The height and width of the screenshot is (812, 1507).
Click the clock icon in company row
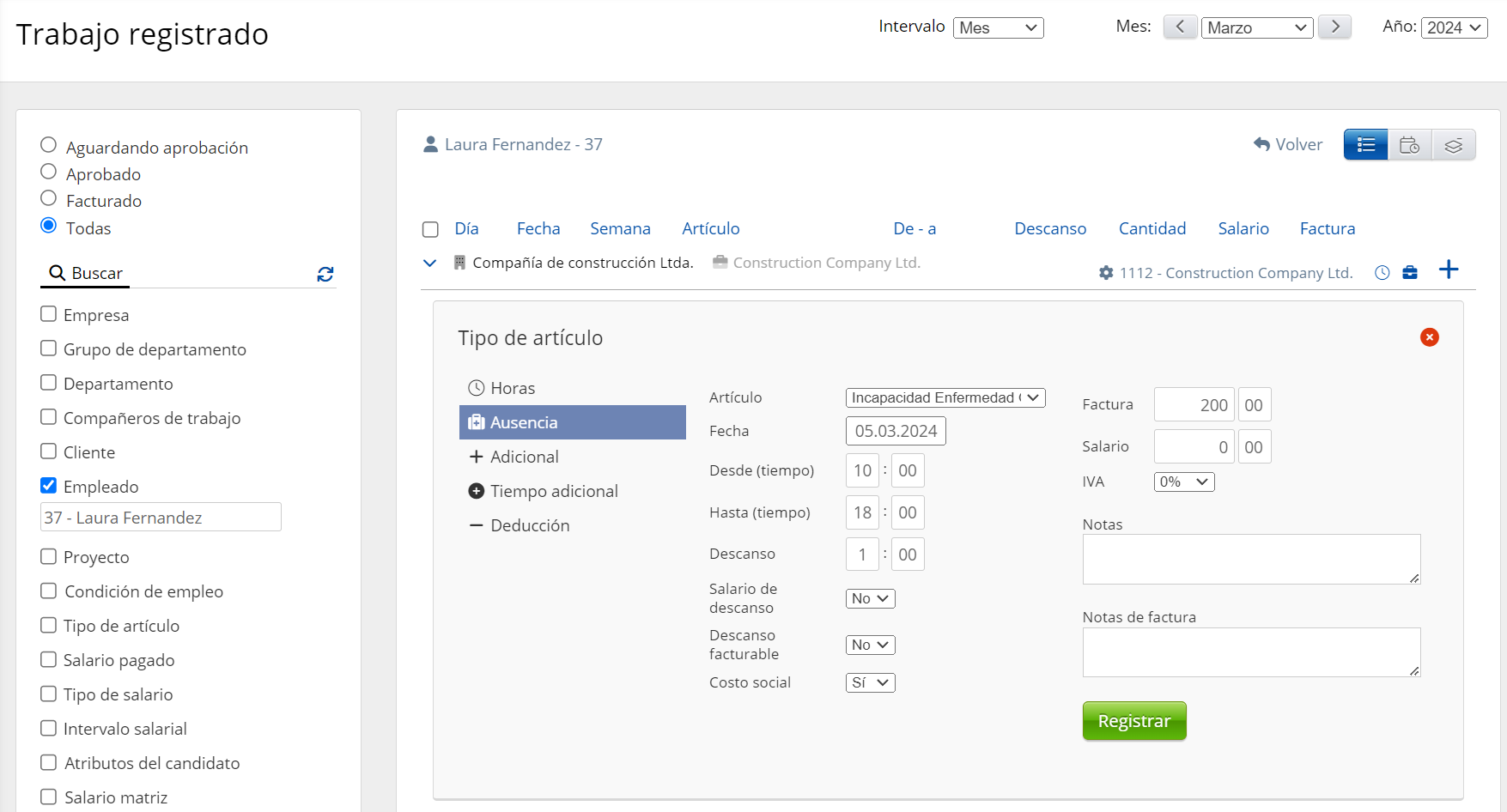pyautogui.click(x=1382, y=273)
